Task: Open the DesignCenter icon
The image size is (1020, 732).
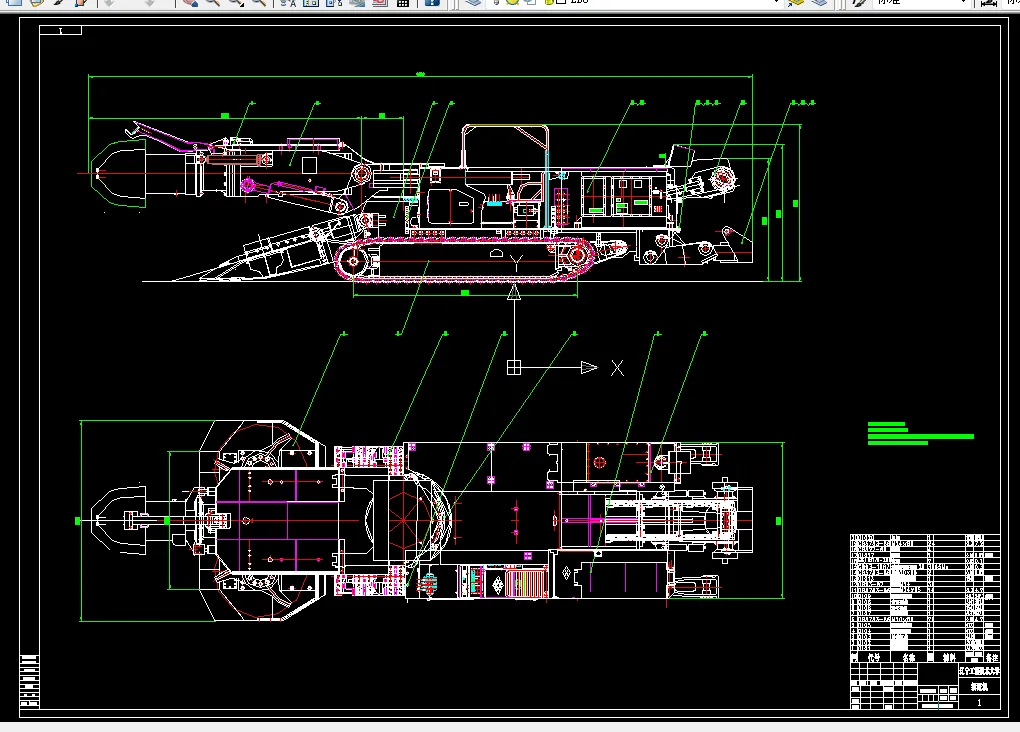Action: click(311, 3)
